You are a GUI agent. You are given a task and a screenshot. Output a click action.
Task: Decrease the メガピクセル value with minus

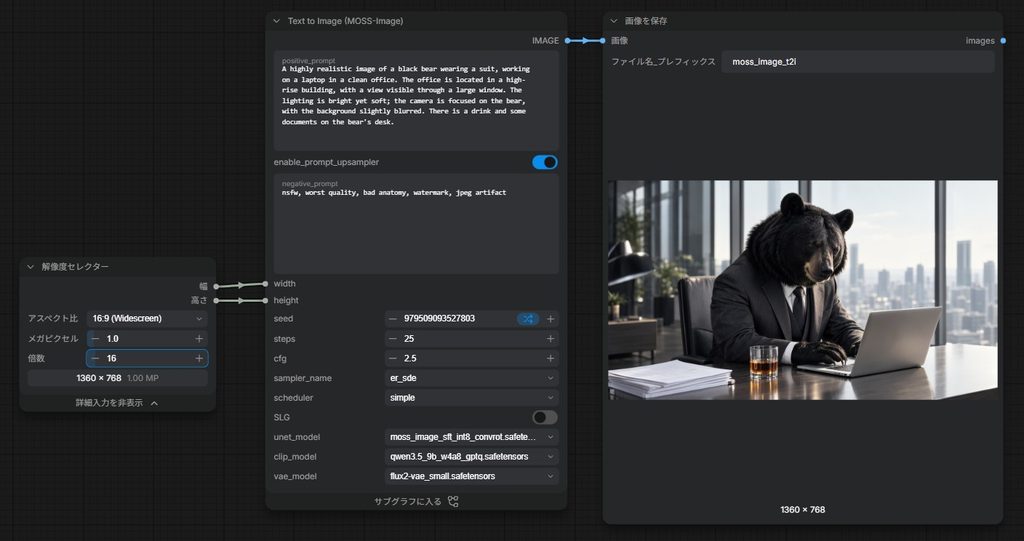click(x=95, y=338)
